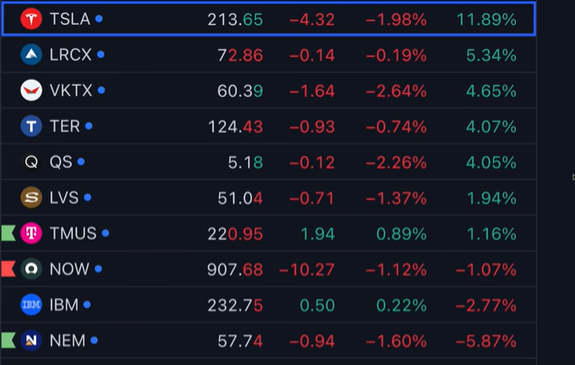
Task: Click the LRCX company logo
Action: click(31, 54)
